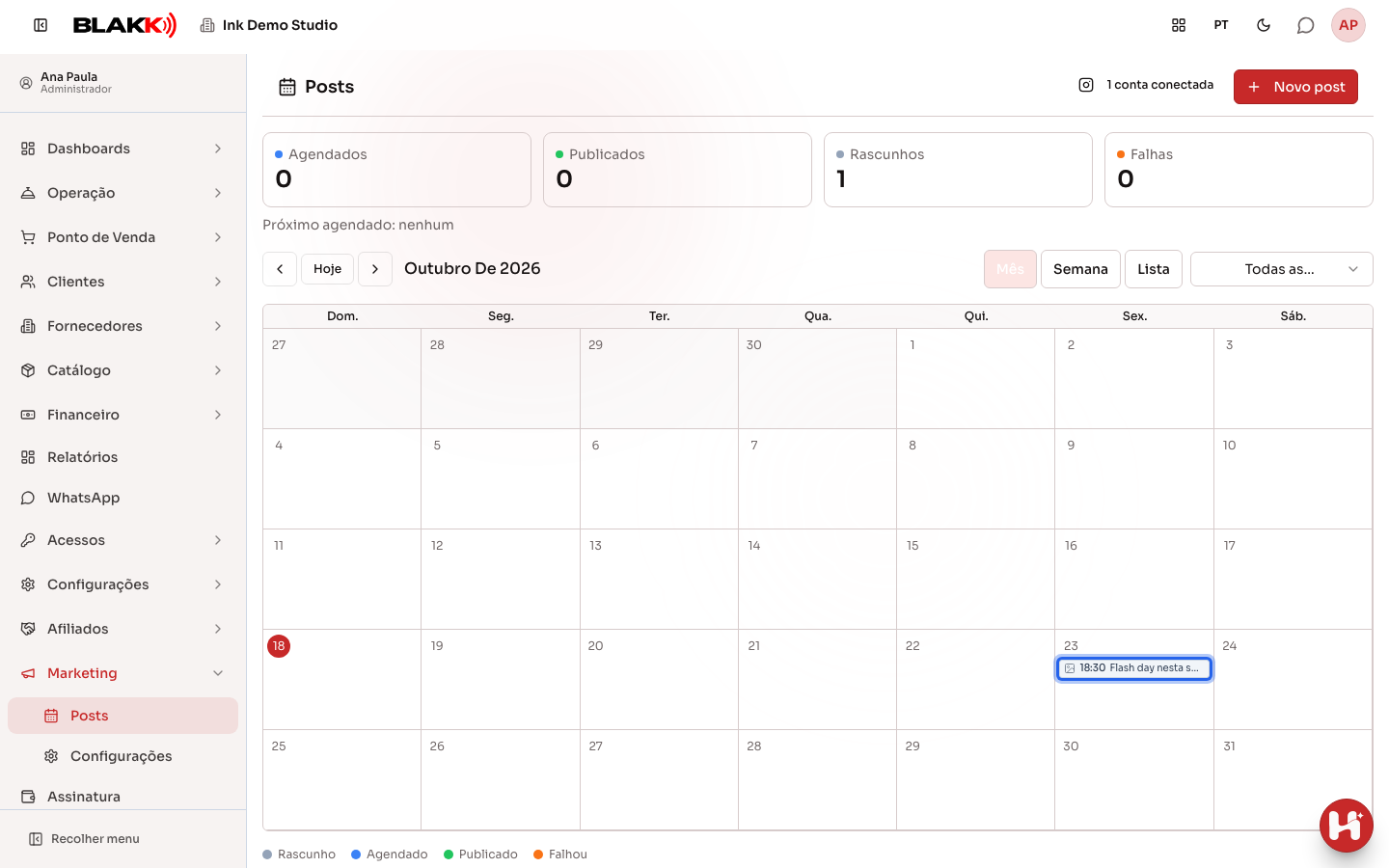Switch the calendar to the Mês view

(x=1010, y=269)
